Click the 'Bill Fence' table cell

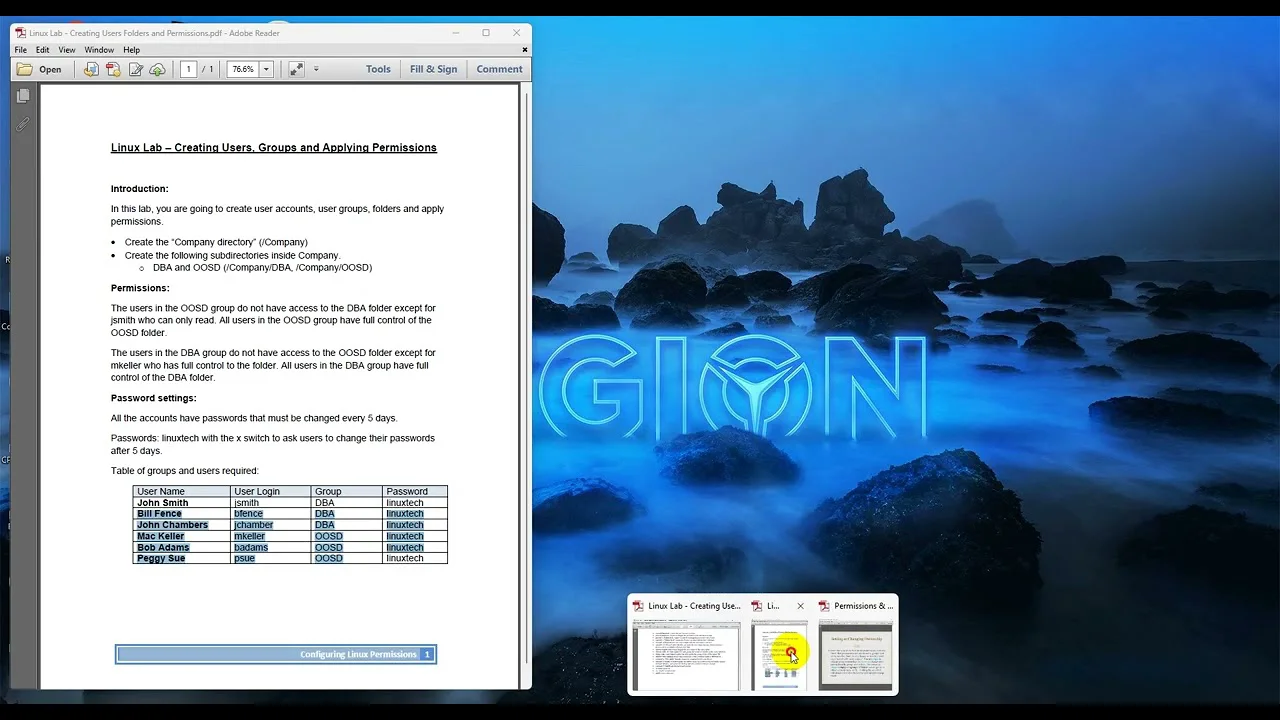181,514
